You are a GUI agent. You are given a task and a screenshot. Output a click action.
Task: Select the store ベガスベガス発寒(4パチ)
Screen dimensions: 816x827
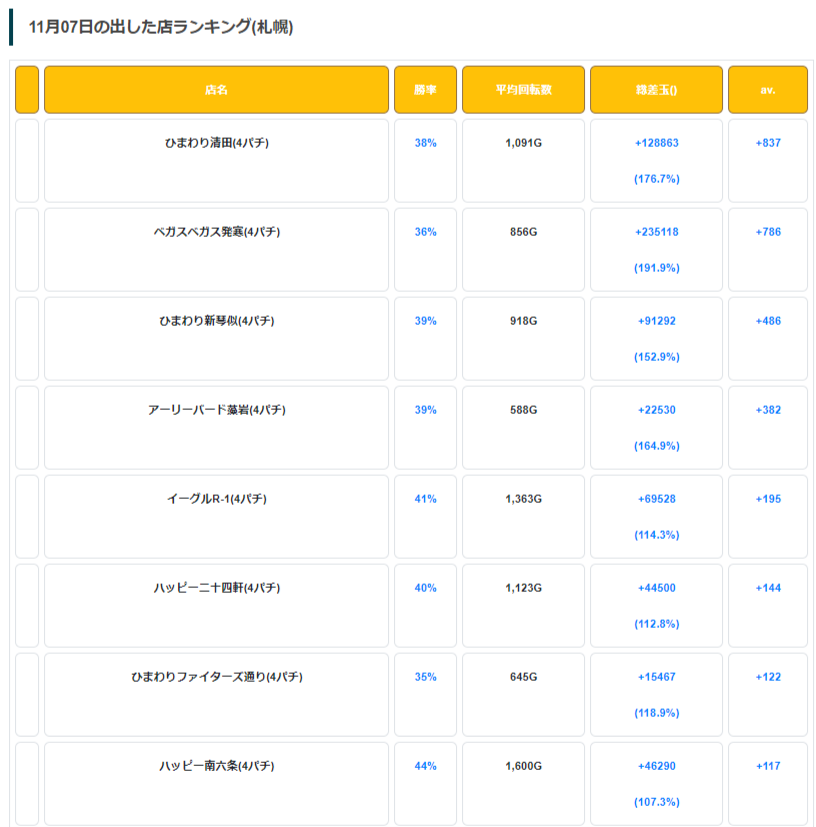point(217,232)
